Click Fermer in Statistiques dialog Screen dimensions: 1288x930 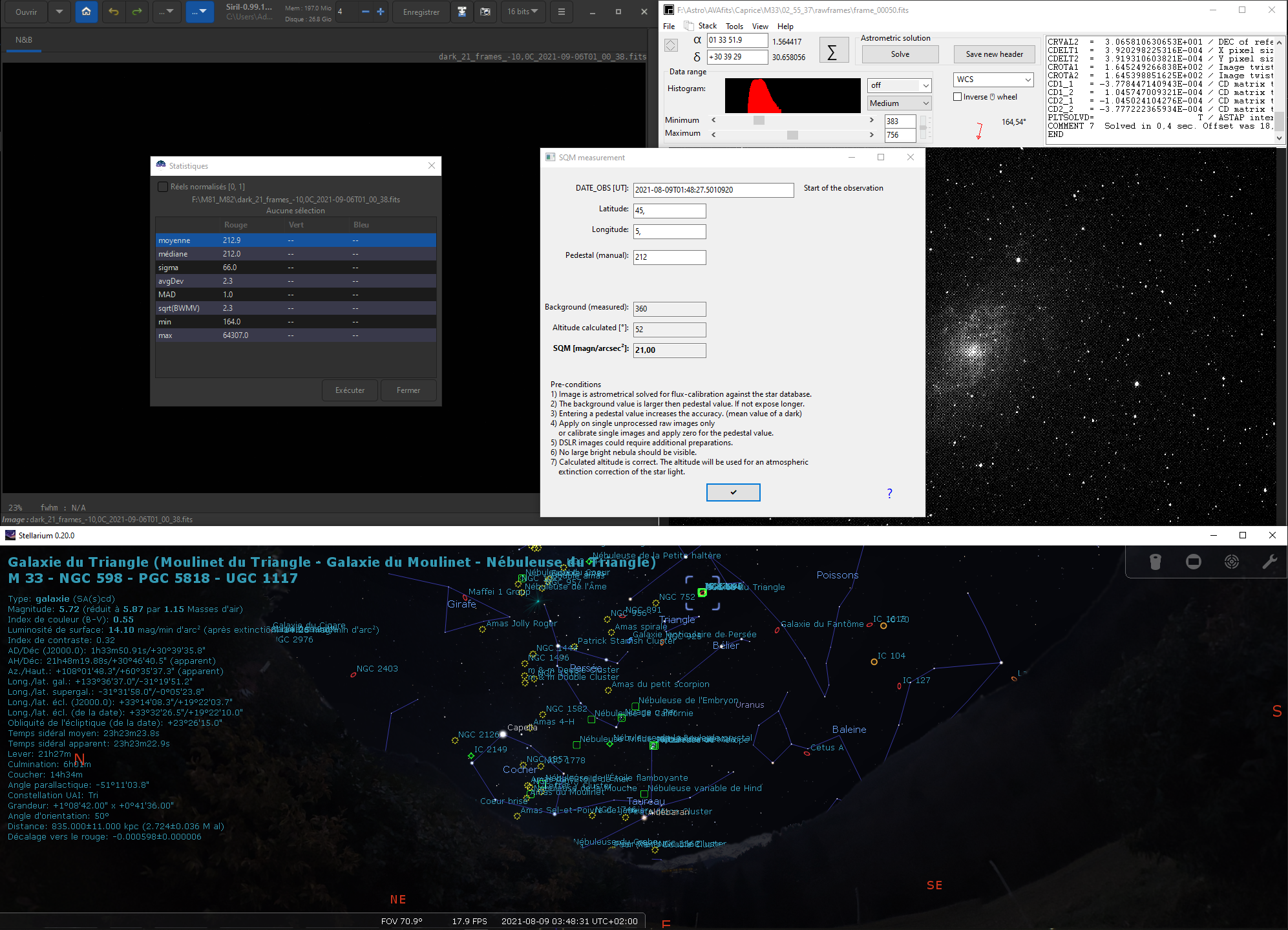pos(408,390)
